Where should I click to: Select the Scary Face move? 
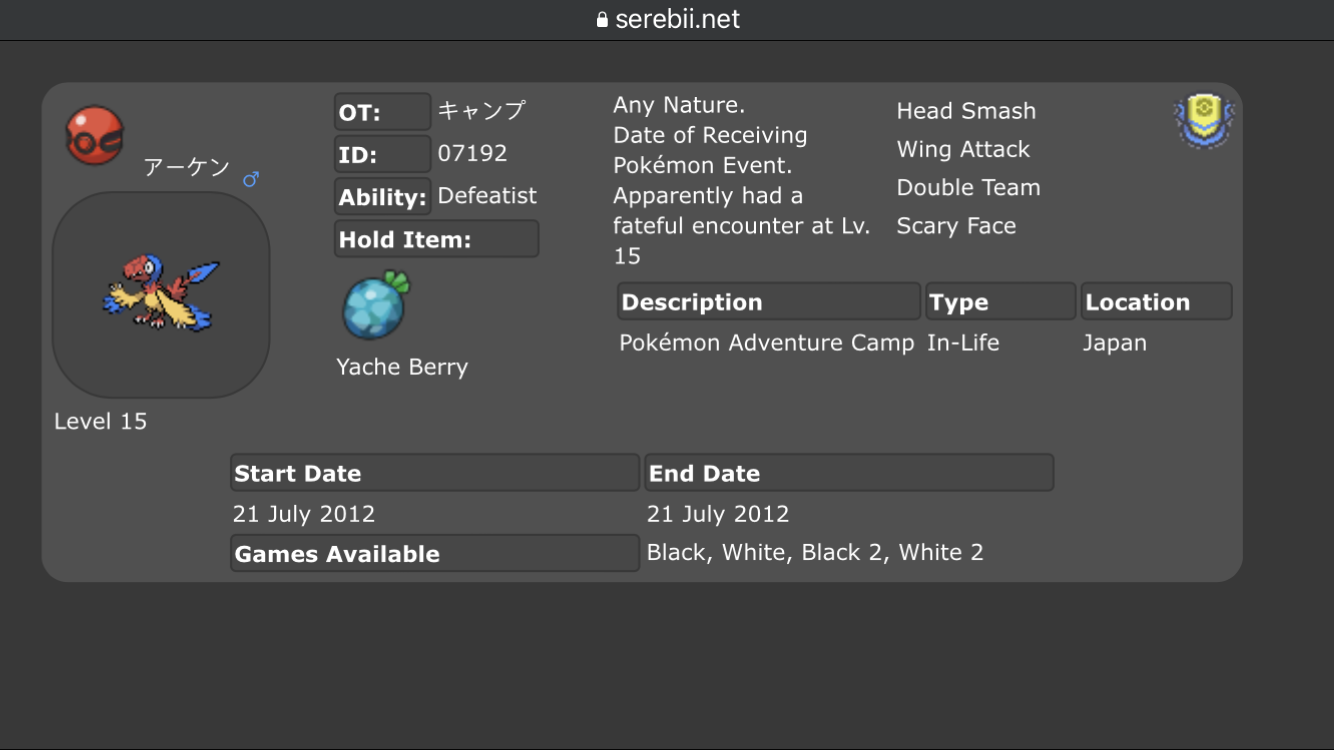coord(956,226)
